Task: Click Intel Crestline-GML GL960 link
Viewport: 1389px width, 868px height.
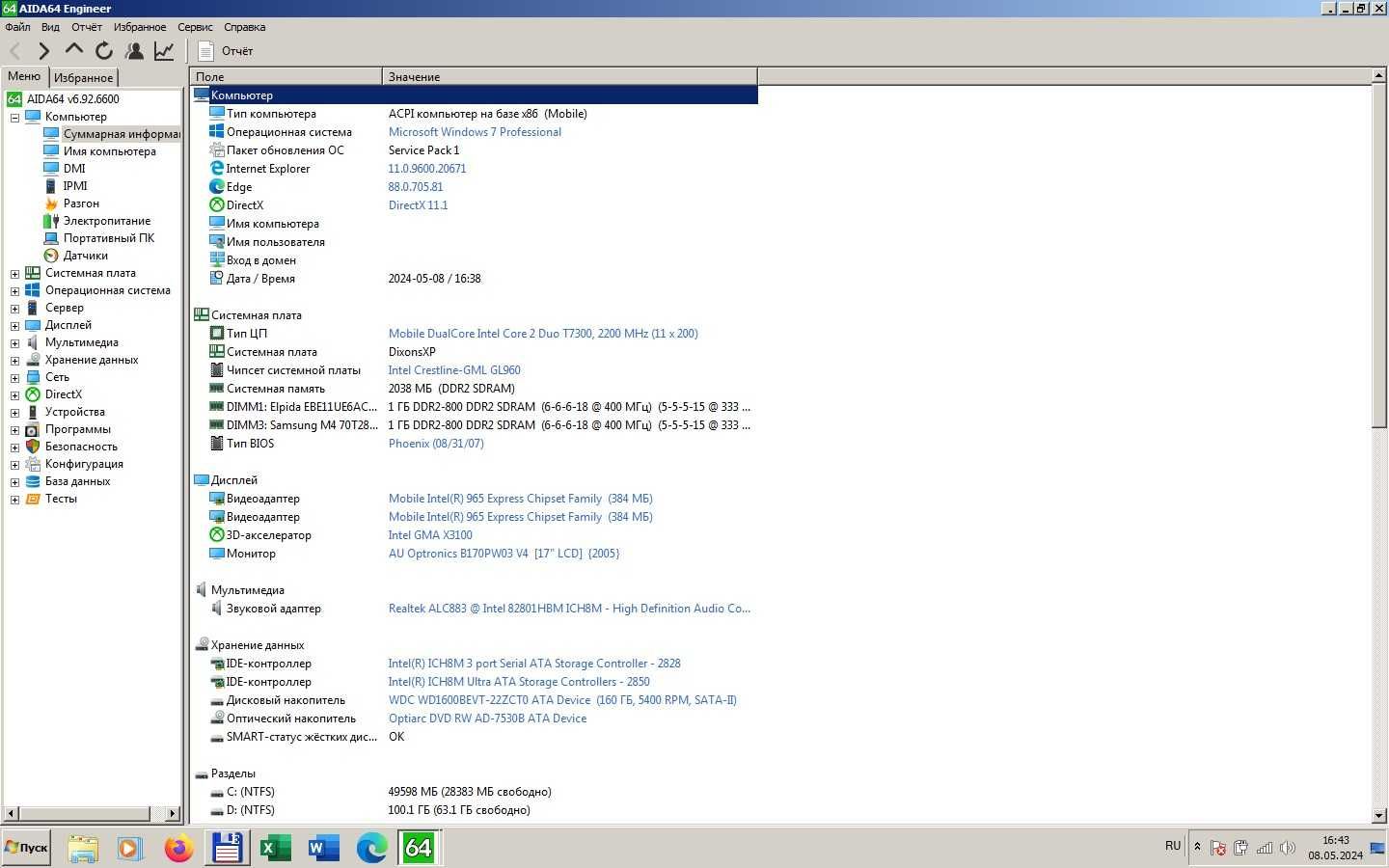Action: coord(454,370)
